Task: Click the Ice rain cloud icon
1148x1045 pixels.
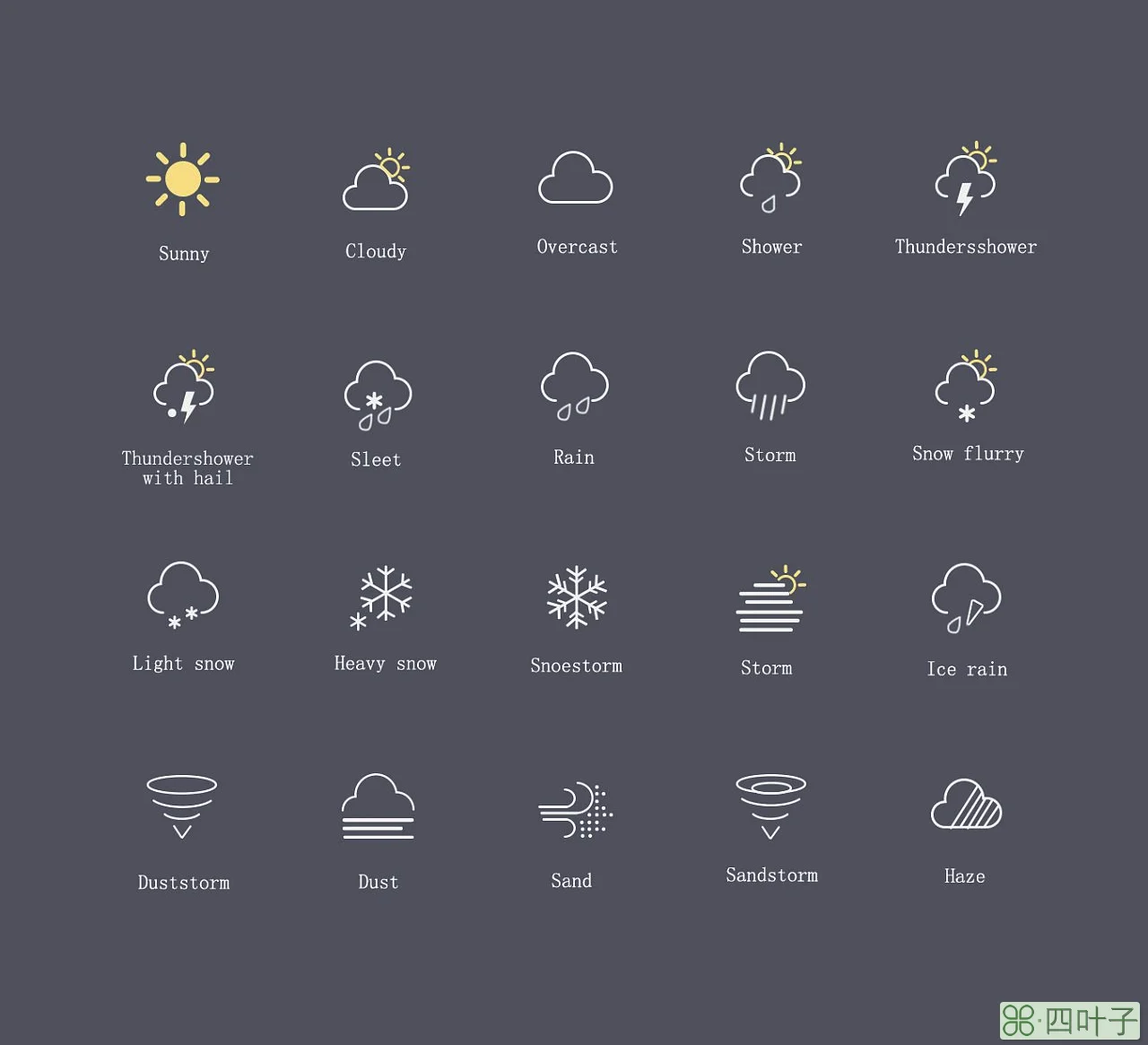Action: (x=967, y=598)
